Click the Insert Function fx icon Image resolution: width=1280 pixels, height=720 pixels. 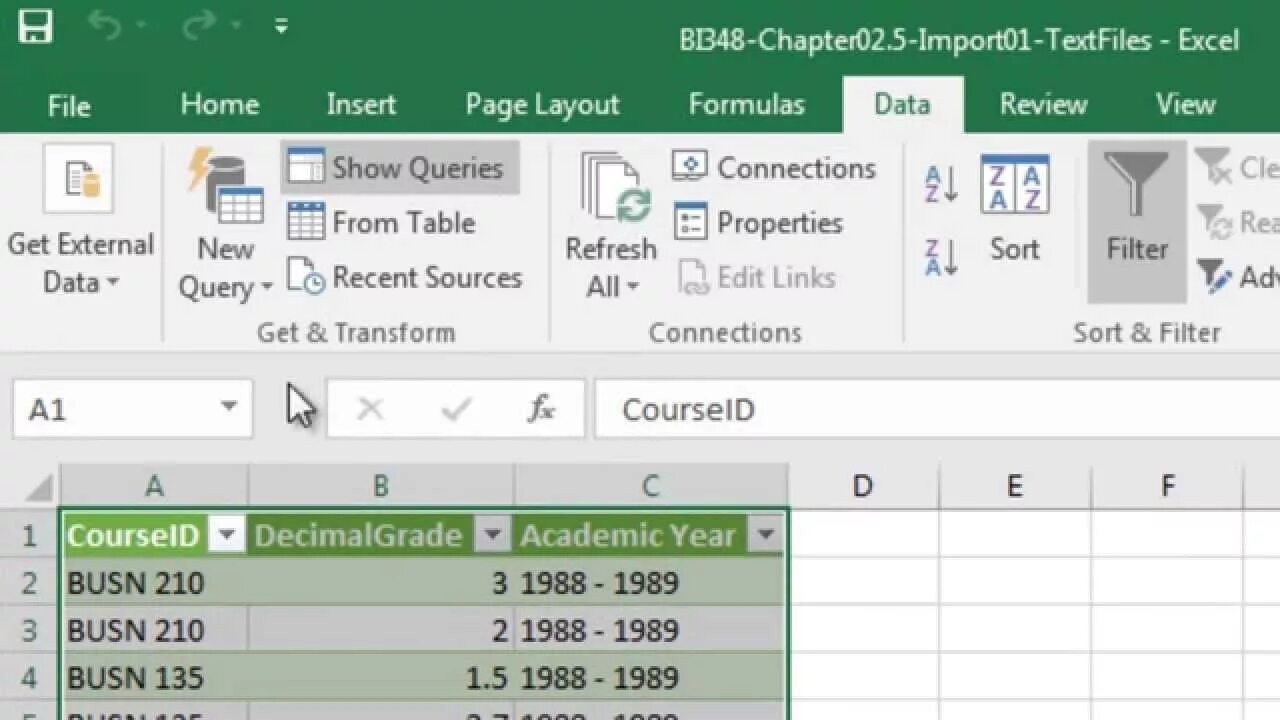pos(541,409)
